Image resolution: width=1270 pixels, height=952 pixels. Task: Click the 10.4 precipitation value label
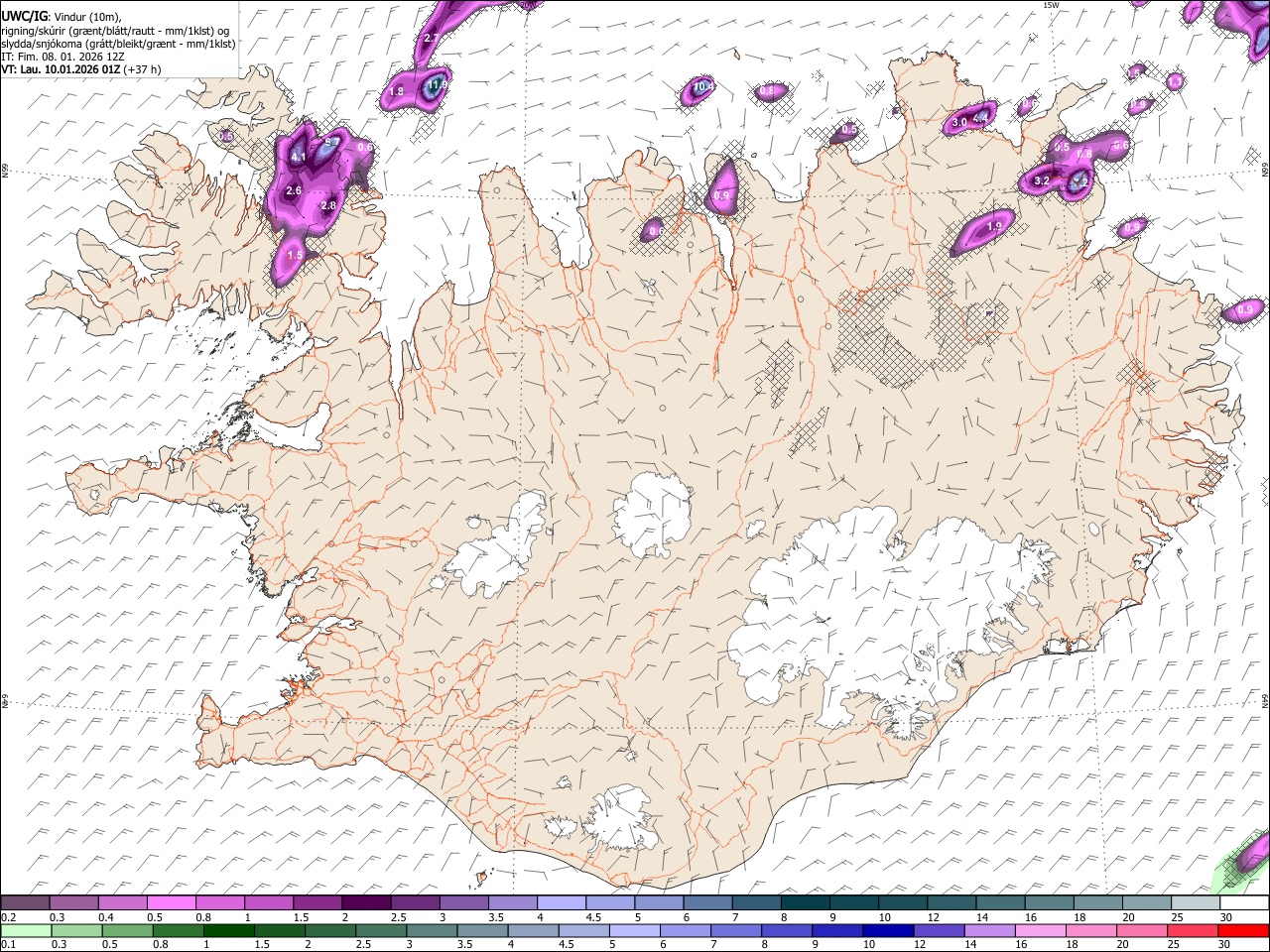point(702,87)
